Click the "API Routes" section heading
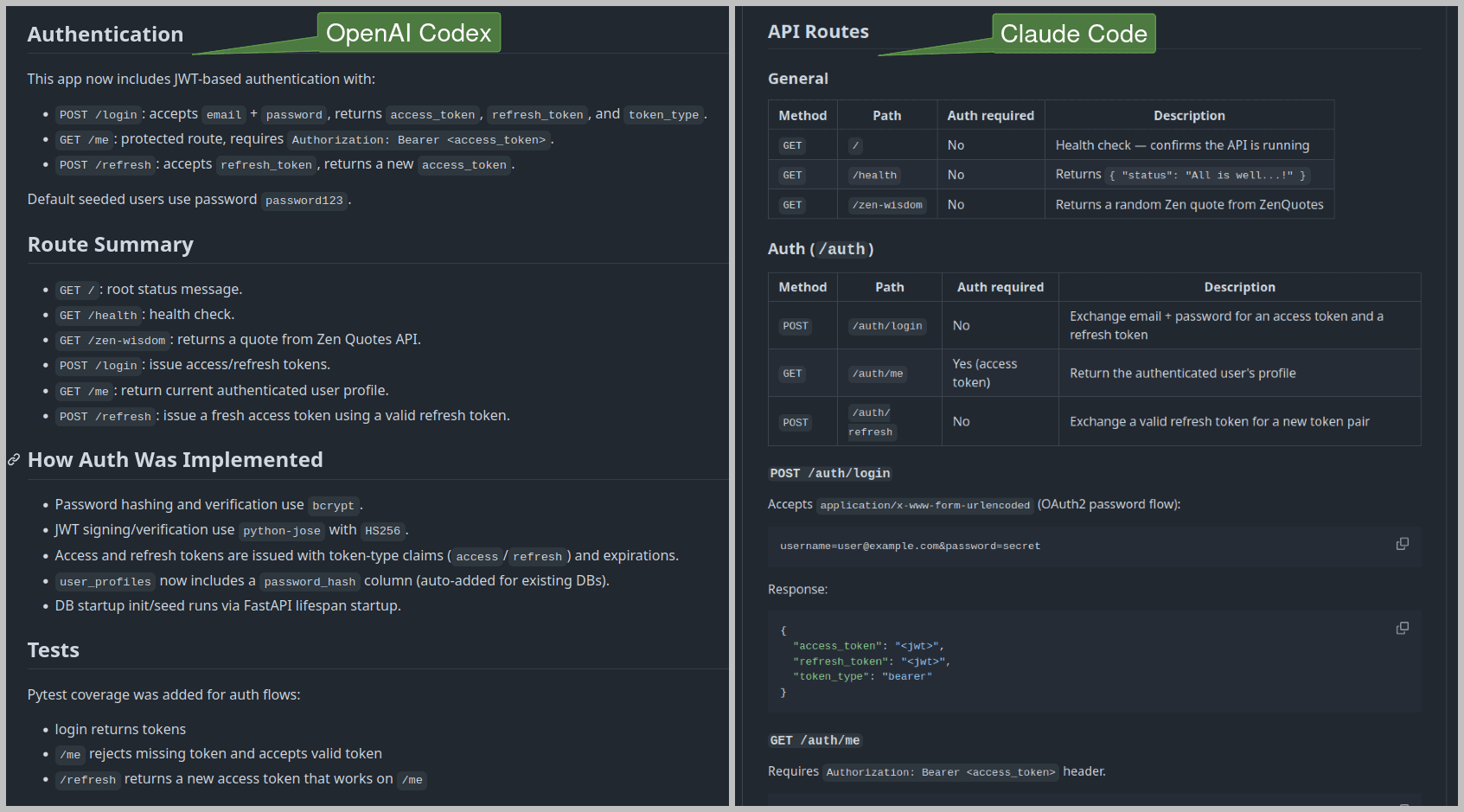This screenshot has width=1464, height=812. coord(817,31)
